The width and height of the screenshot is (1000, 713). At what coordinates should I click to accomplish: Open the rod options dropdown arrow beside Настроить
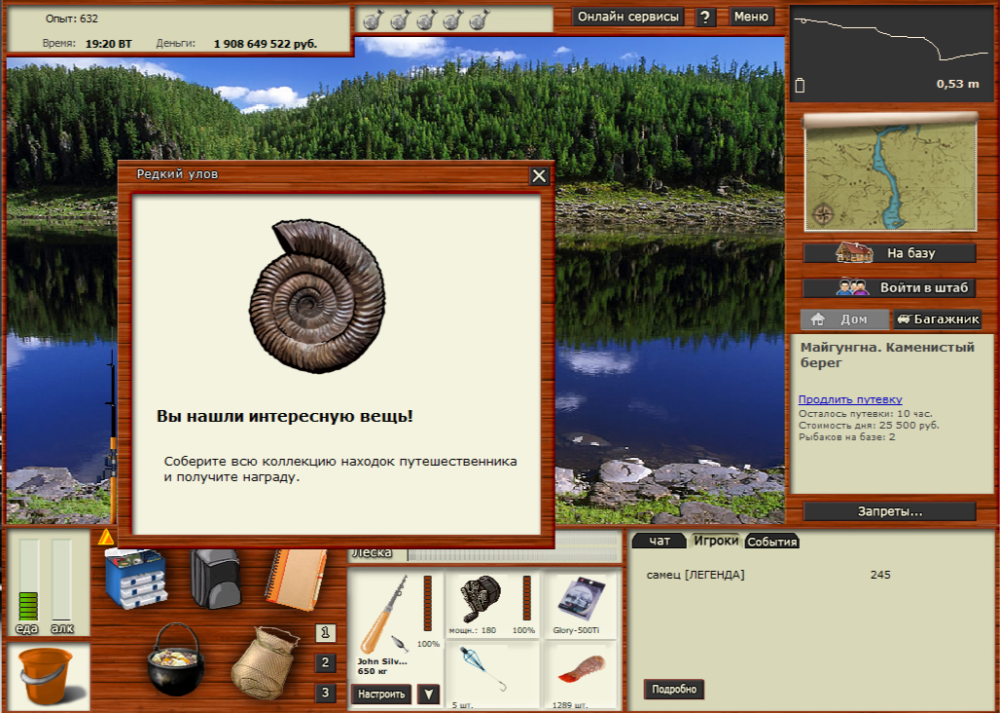pyautogui.click(x=428, y=693)
